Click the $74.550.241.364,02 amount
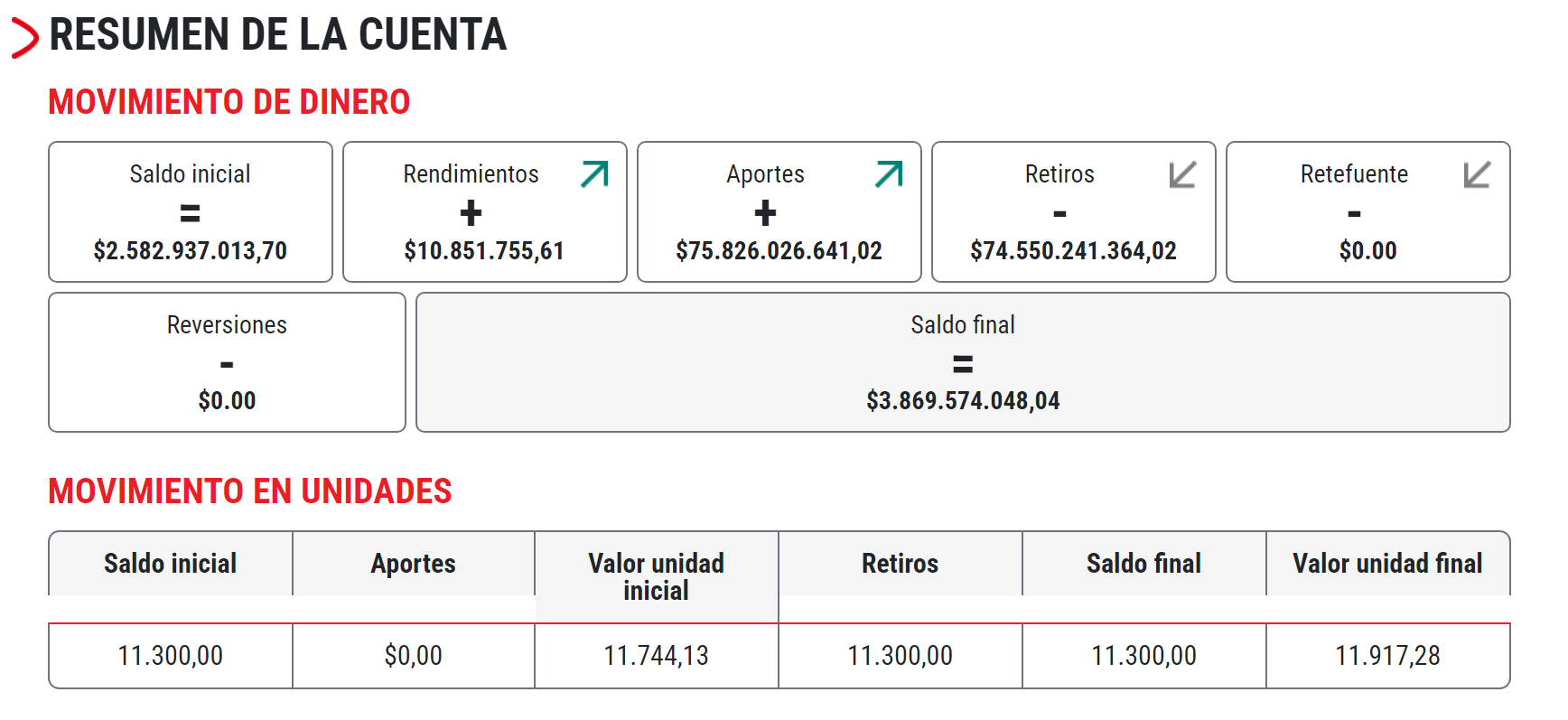 1073,250
